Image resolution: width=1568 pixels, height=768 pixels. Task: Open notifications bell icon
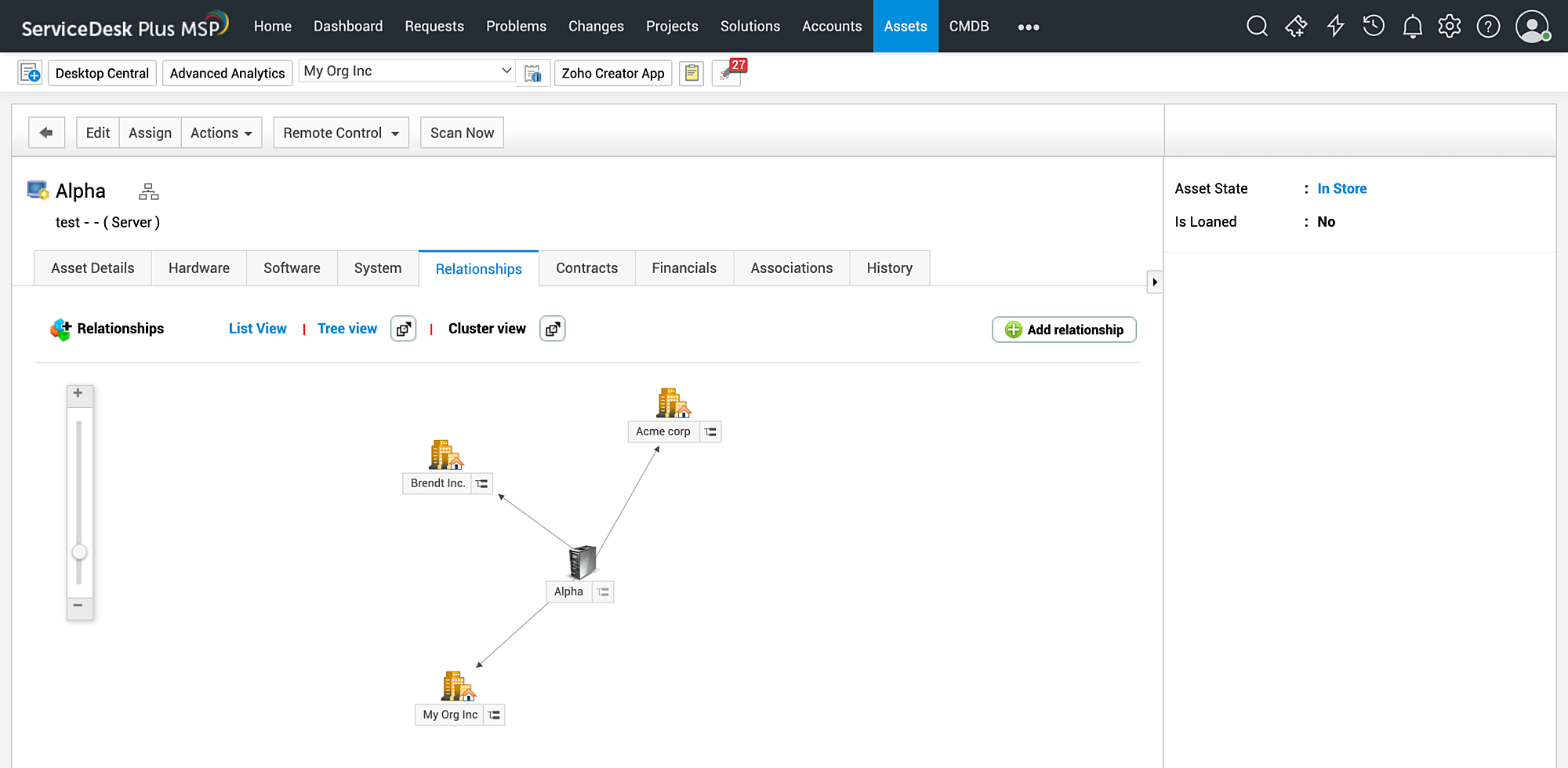click(1412, 27)
